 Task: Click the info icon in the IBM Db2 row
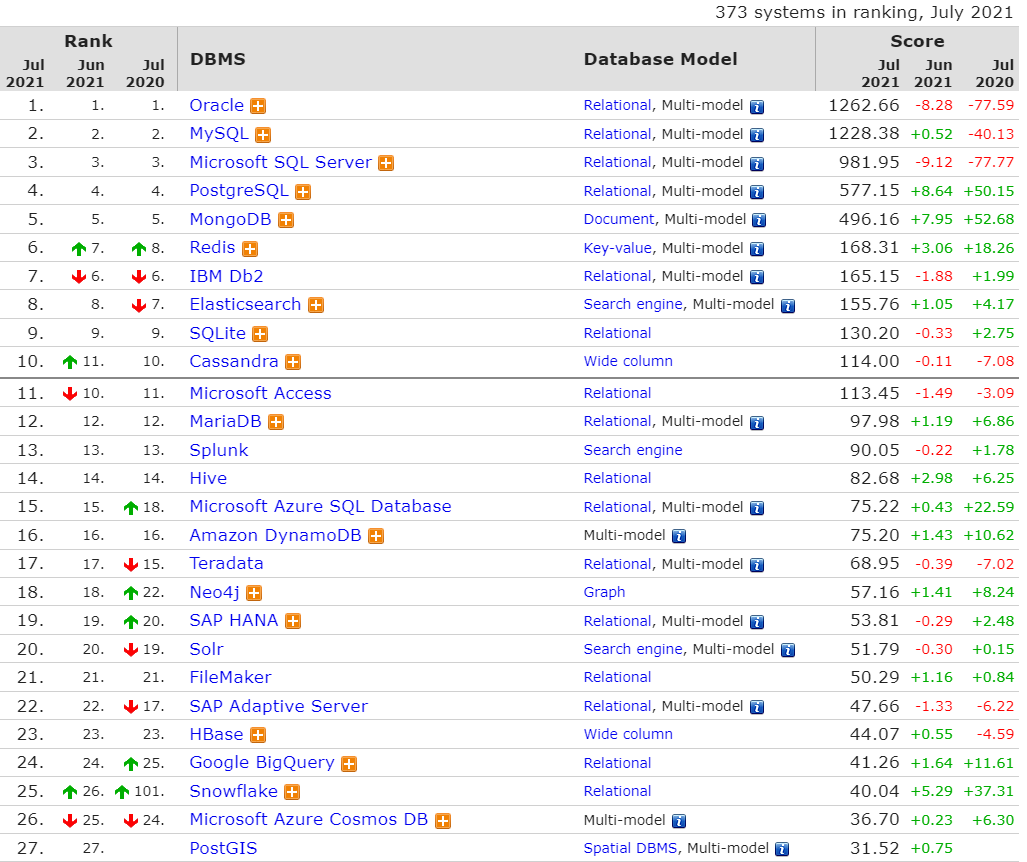click(x=757, y=277)
